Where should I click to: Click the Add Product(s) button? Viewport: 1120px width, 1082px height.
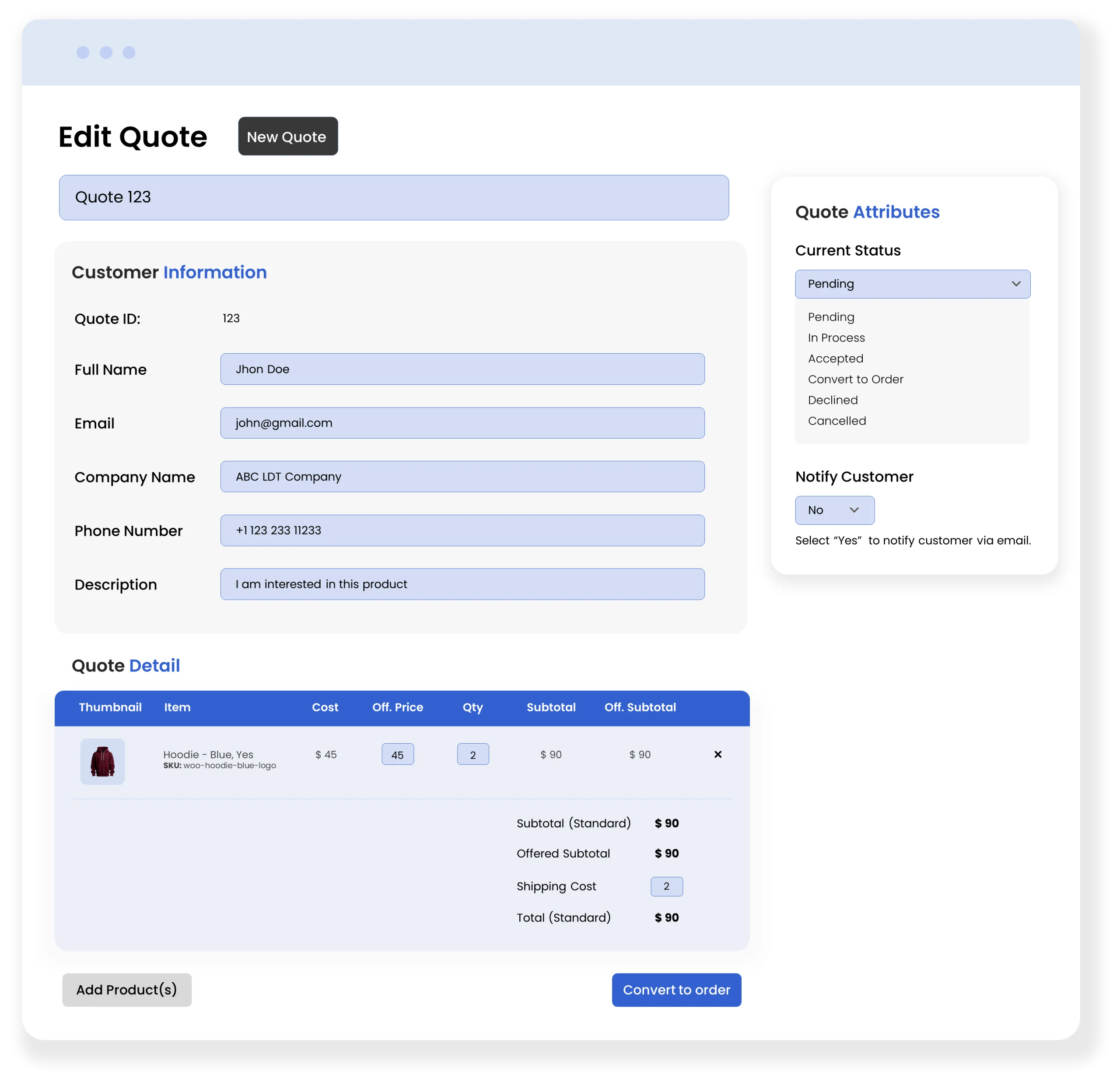(127, 989)
